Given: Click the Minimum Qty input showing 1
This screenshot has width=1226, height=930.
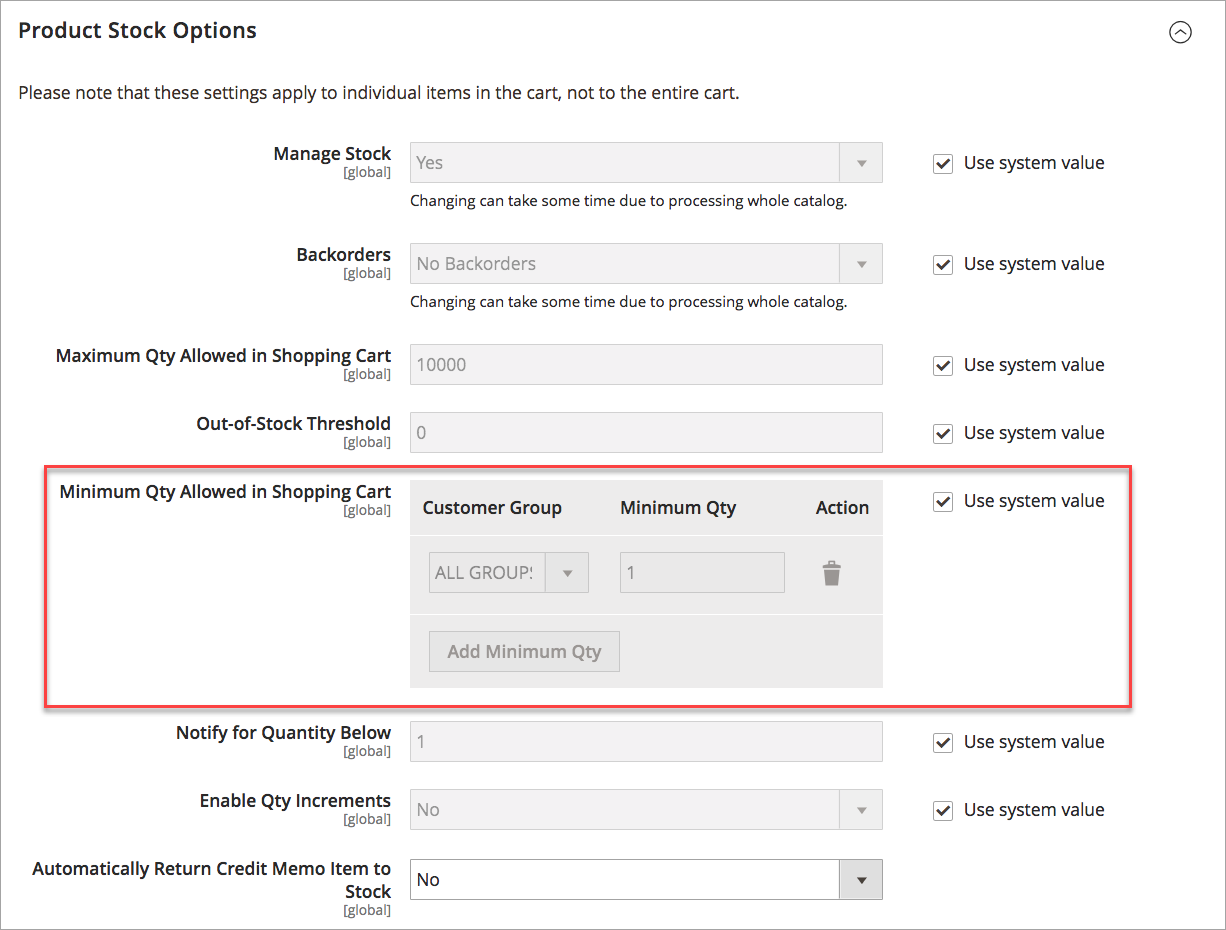Looking at the screenshot, I should 701,572.
